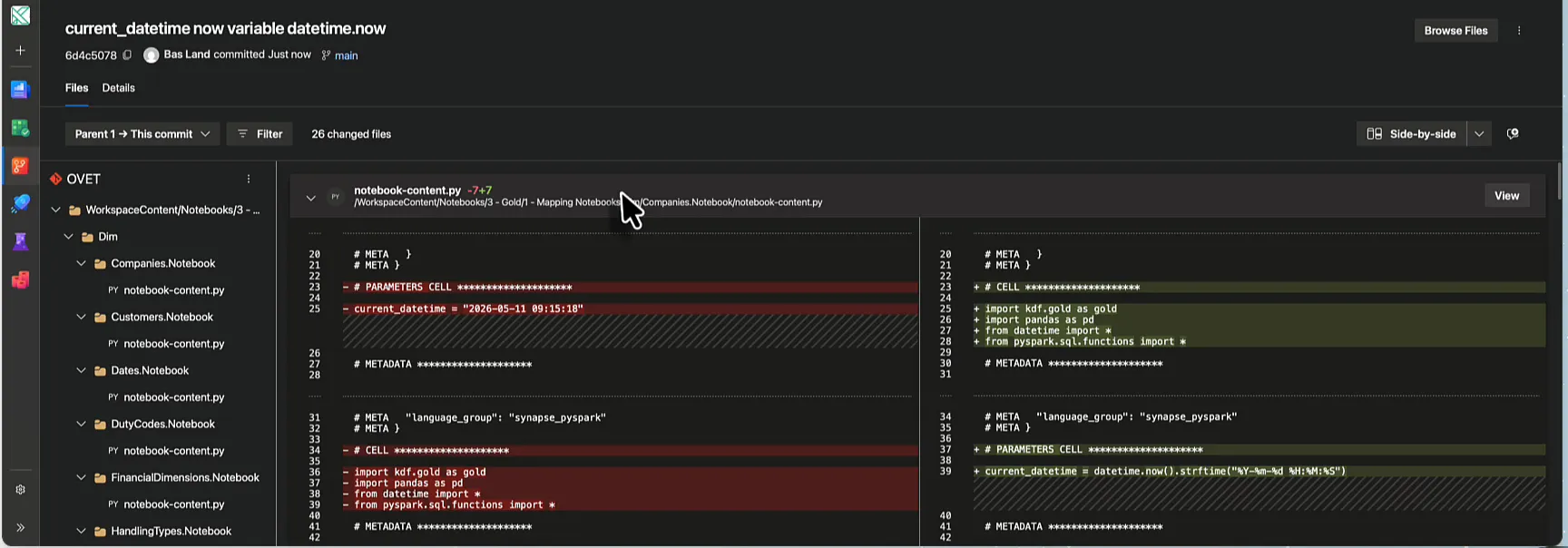Click added line 'import kdf.gold as gold'
Image resolution: width=1568 pixels, height=548 pixels.
point(1259,309)
